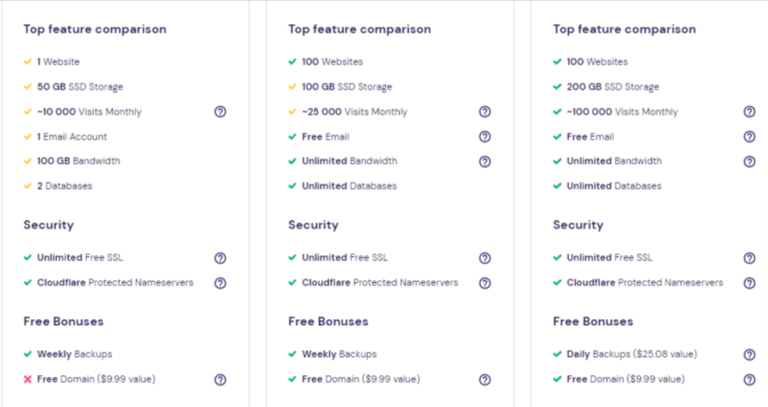
Task: Show Free Email info in right plan
Action: 749,137
